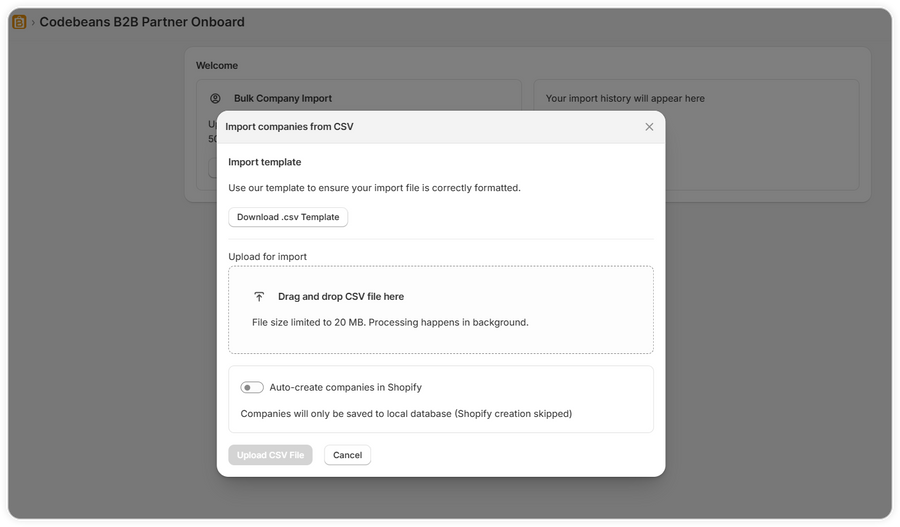
Task: Click the import history placeholder text
Action: pyautogui.click(x=625, y=99)
